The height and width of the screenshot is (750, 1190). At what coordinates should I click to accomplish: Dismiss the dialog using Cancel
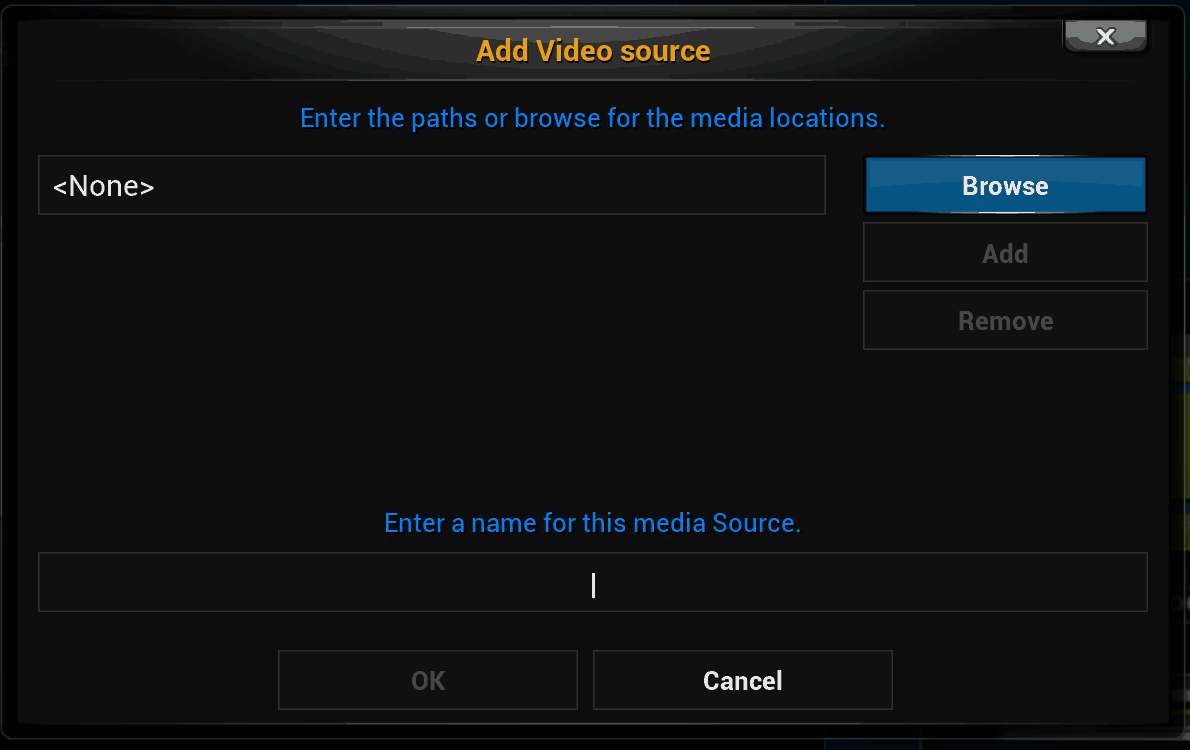point(742,680)
